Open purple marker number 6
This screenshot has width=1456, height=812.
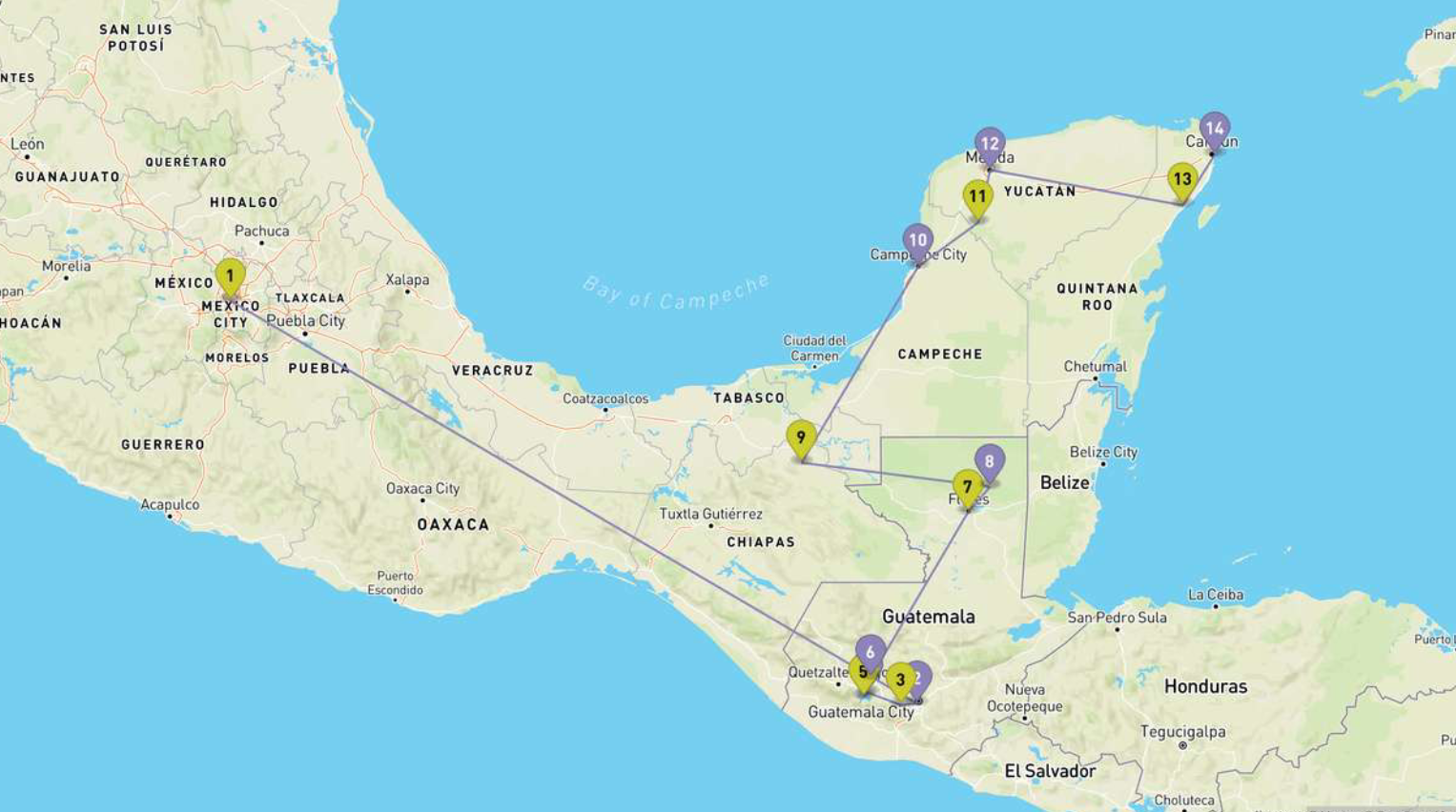coord(871,650)
